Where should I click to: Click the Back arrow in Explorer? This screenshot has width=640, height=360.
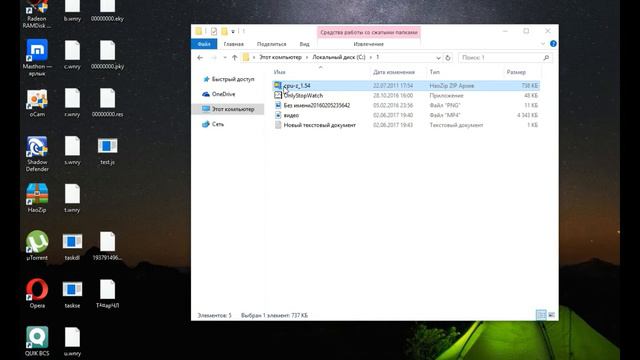pos(200,58)
